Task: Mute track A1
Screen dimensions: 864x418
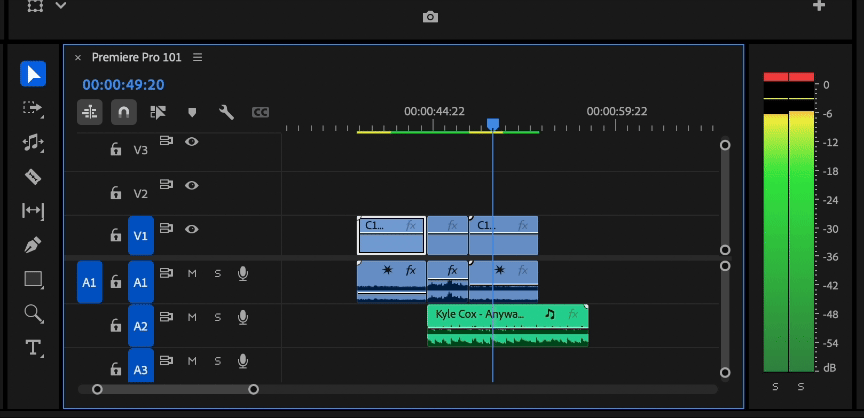Action: tap(192, 273)
